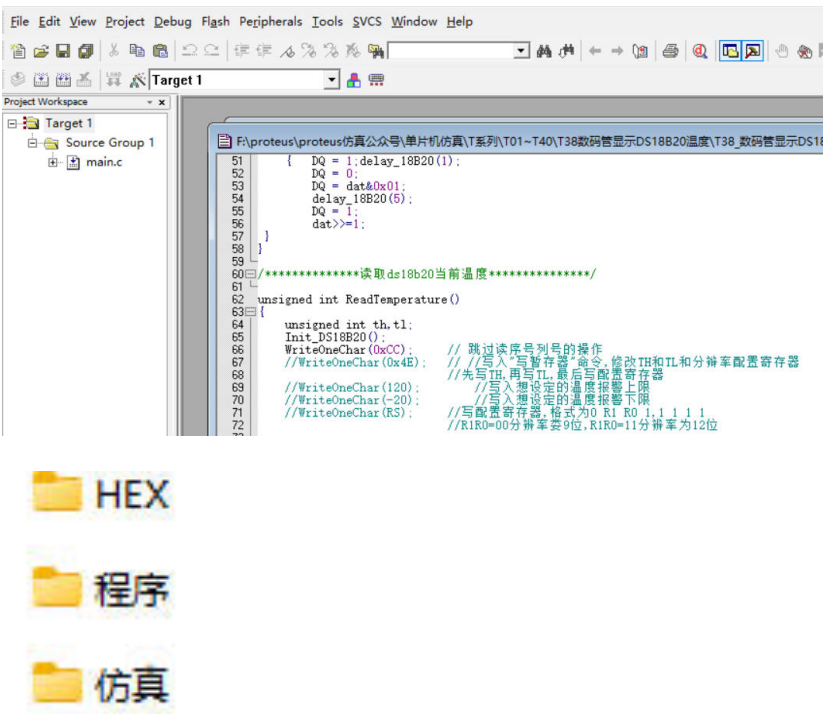Close the Project Workspace panel

pos(162,102)
